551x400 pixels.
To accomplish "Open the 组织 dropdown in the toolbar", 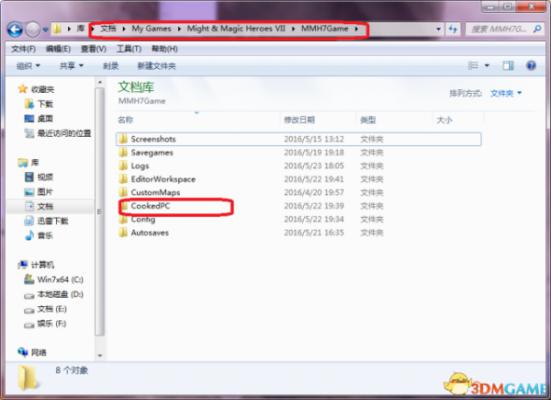I will 28,66.
